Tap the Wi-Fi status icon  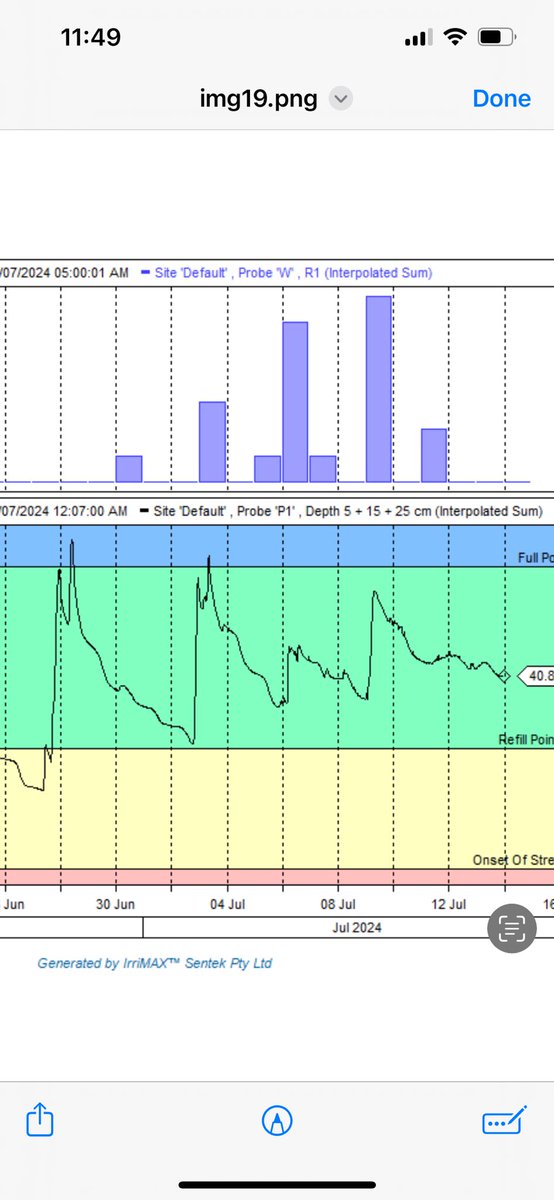pyautogui.click(x=455, y=37)
